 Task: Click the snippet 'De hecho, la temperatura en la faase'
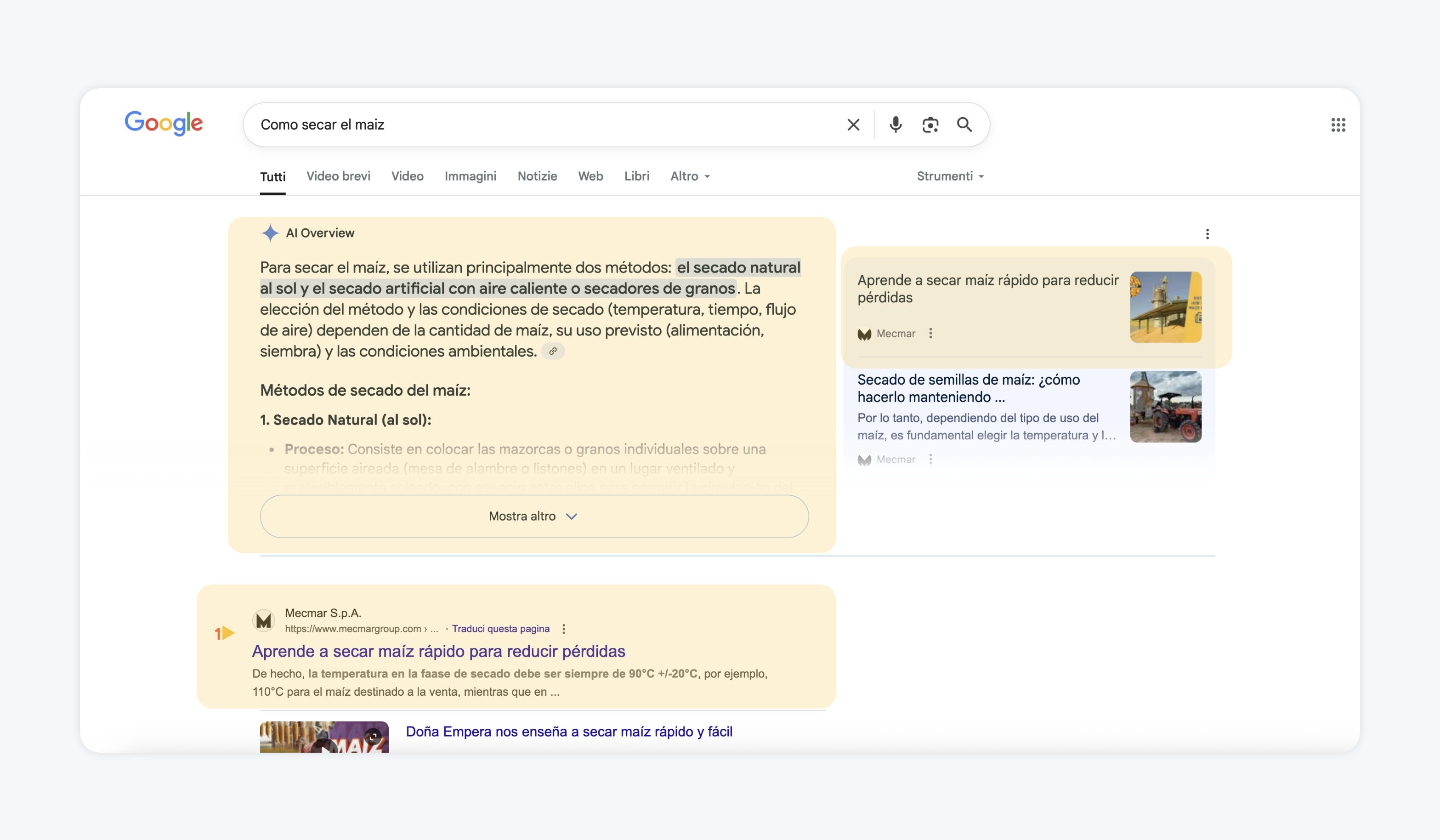510,682
